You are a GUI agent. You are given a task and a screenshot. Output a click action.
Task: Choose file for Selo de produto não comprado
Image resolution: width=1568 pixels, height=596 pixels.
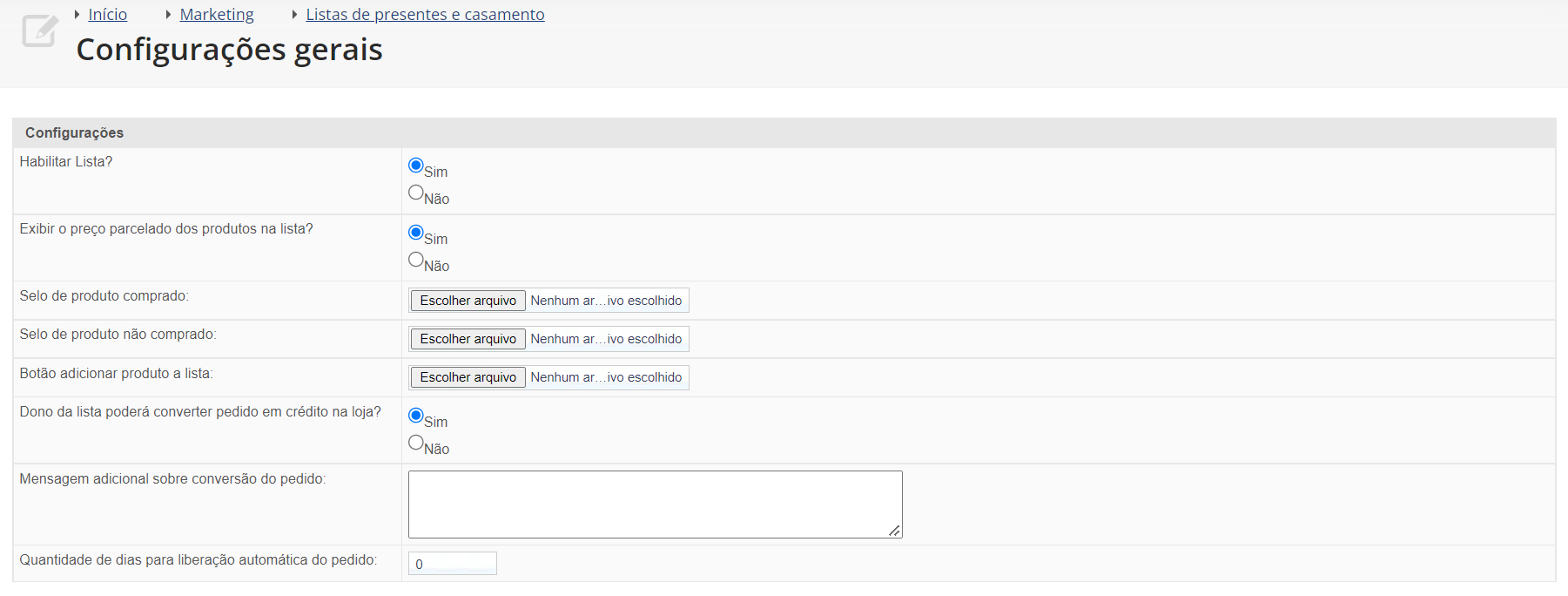click(468, 339)
